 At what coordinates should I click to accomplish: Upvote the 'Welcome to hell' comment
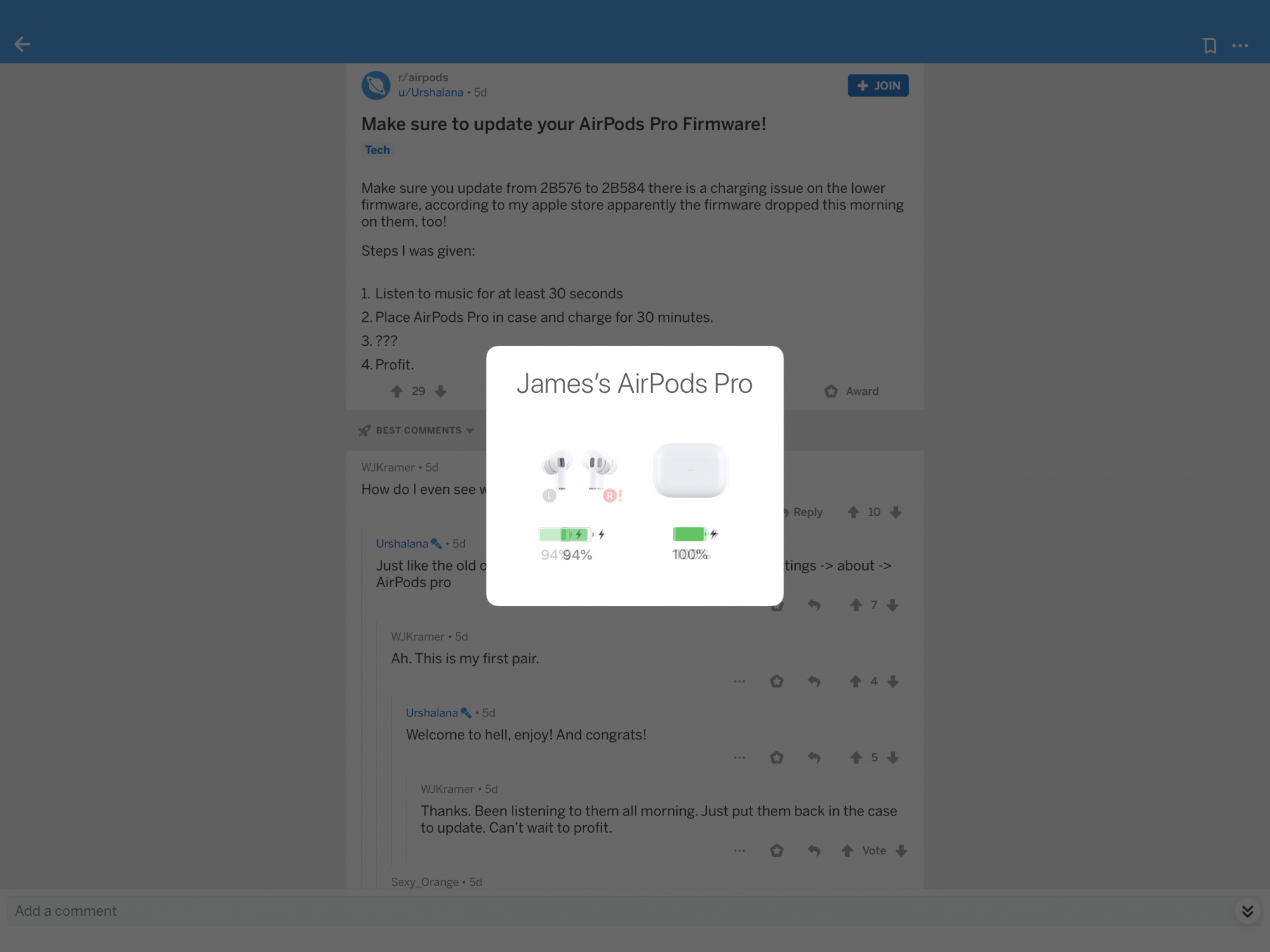pyautogui.click(x=856, y=758)
